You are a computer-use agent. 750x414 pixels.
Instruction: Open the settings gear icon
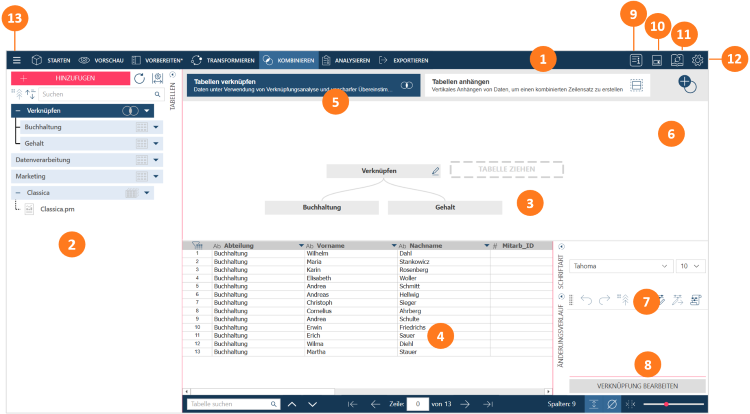(x=698, y=60)
